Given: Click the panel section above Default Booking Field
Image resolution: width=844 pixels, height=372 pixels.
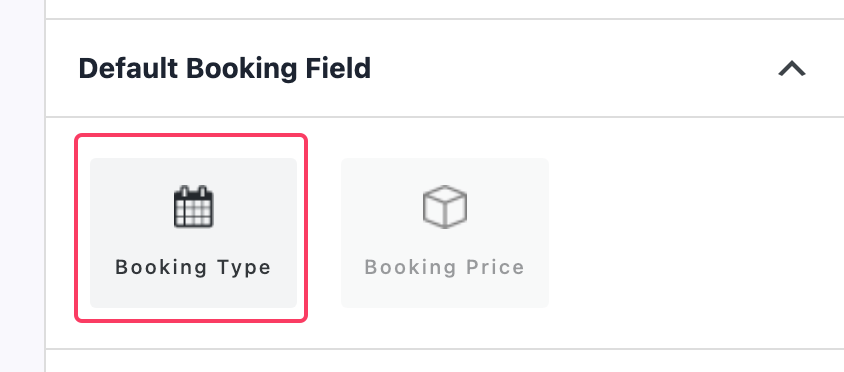Looking at the screenshot, I should coord(445,9).
